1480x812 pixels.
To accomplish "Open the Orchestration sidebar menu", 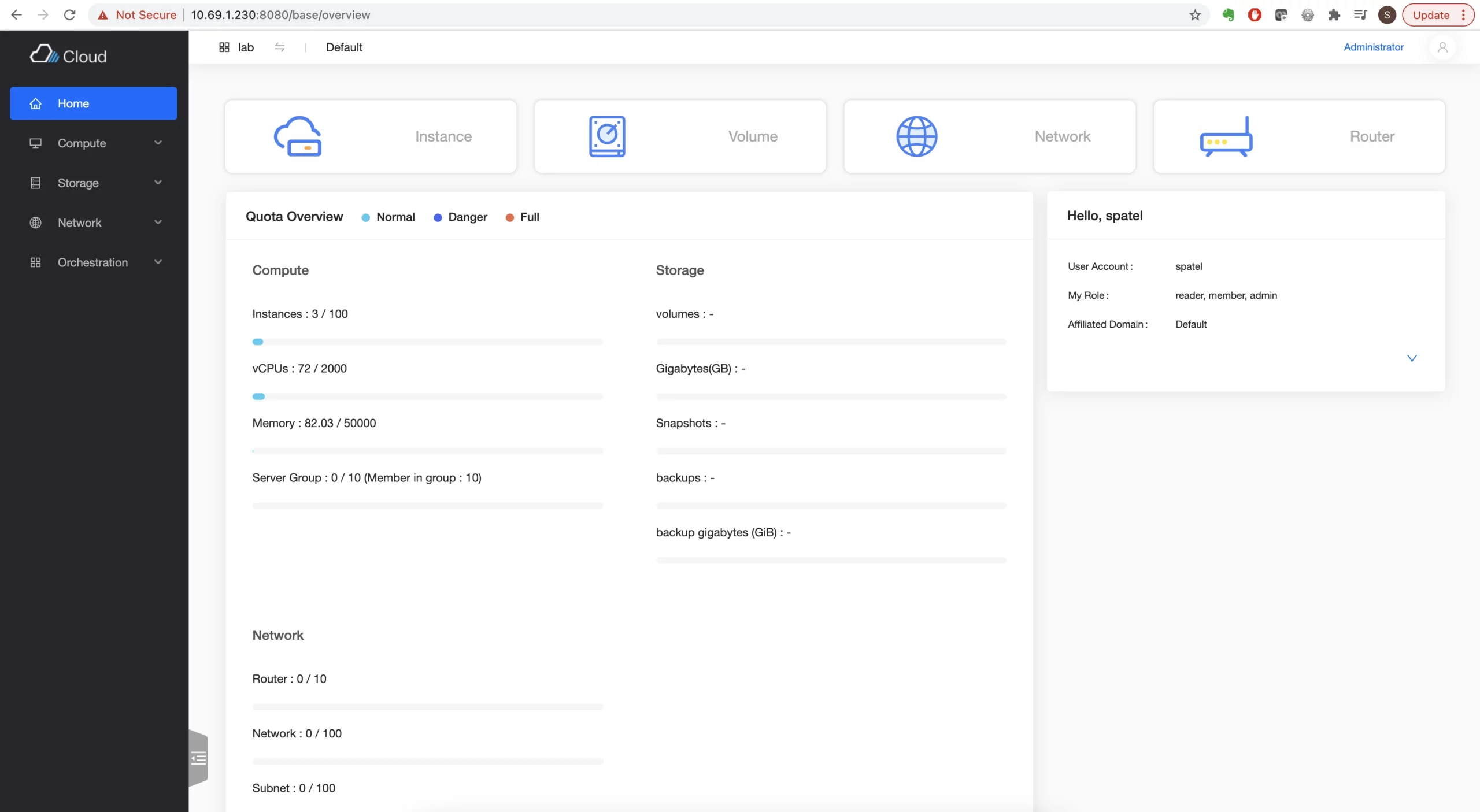I will pos(94,262).
